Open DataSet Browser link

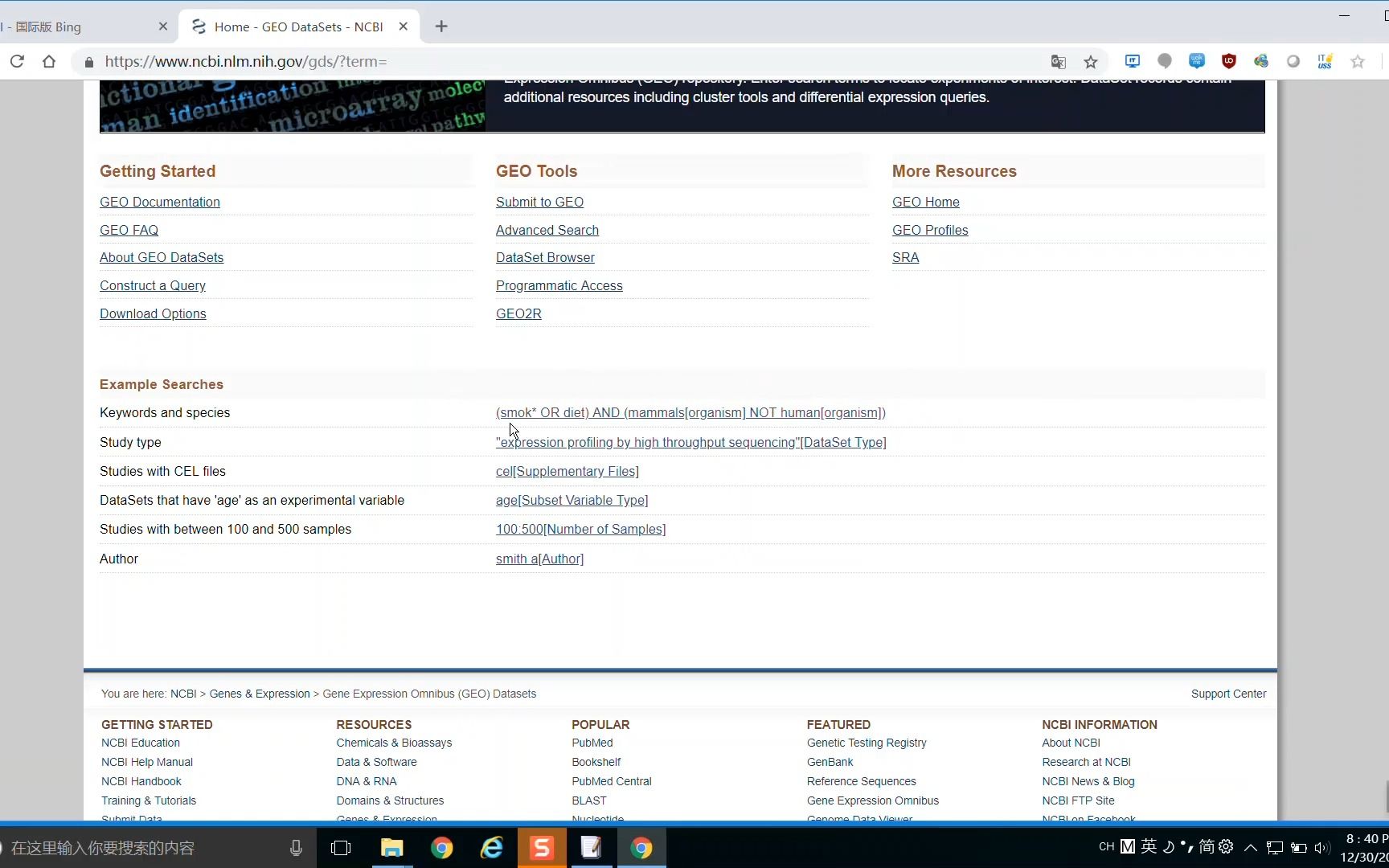(545, 258)
